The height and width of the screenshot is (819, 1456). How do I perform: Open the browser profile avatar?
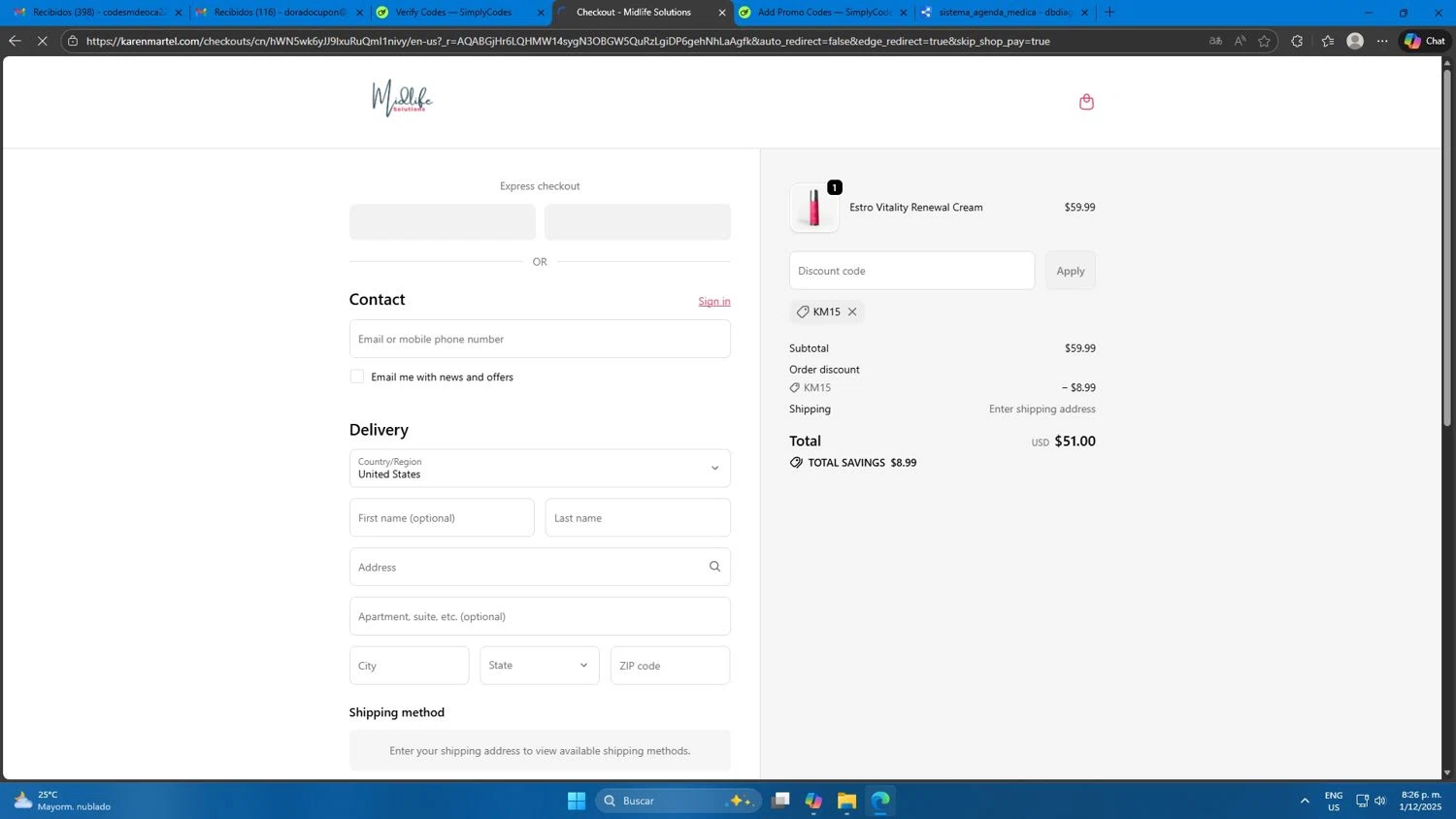(x=1355, y=41)
